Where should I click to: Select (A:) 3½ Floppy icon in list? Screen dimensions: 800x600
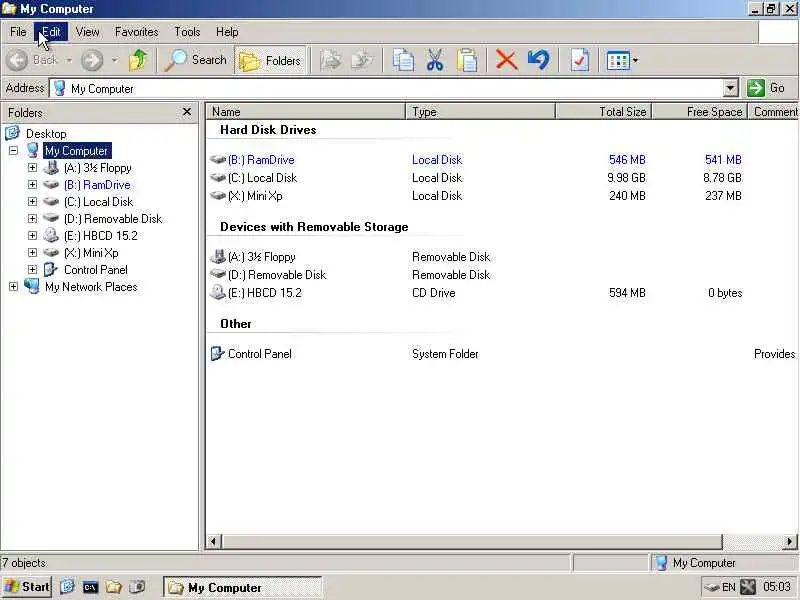[218, 256]
